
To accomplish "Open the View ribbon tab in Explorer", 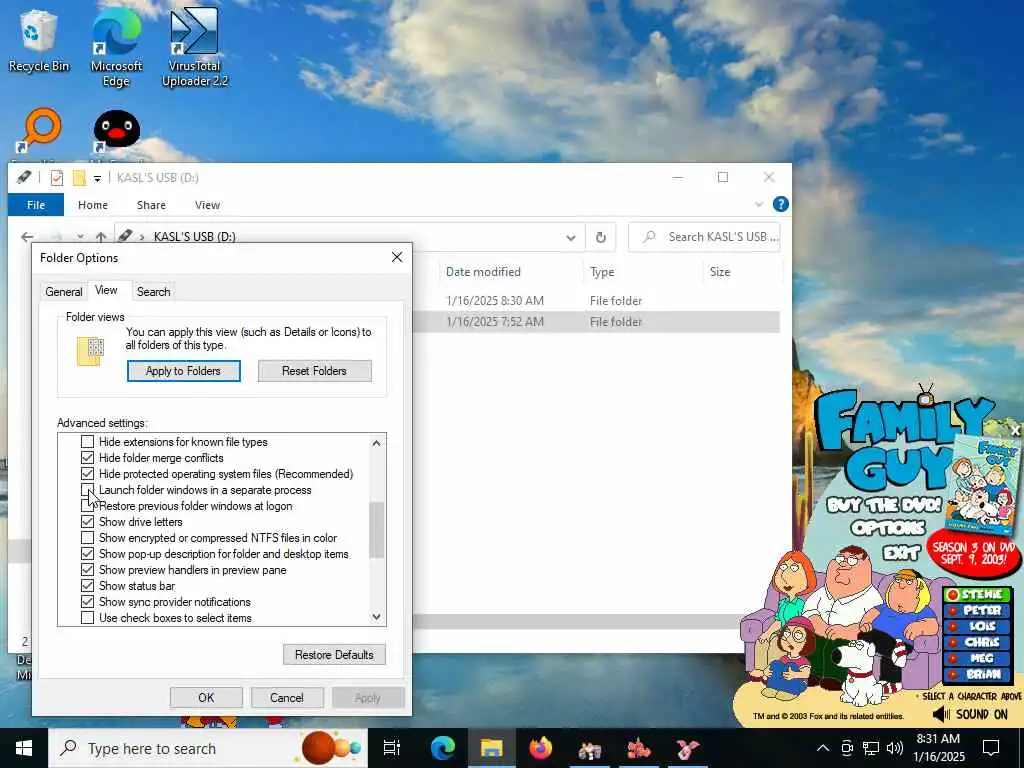I will click(x=207, y=205).
